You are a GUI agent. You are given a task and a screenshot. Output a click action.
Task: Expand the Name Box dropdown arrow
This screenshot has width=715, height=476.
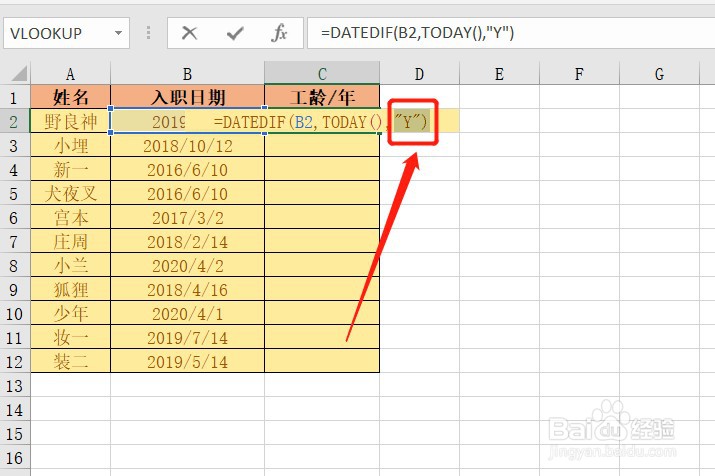(x=119, y=33)
